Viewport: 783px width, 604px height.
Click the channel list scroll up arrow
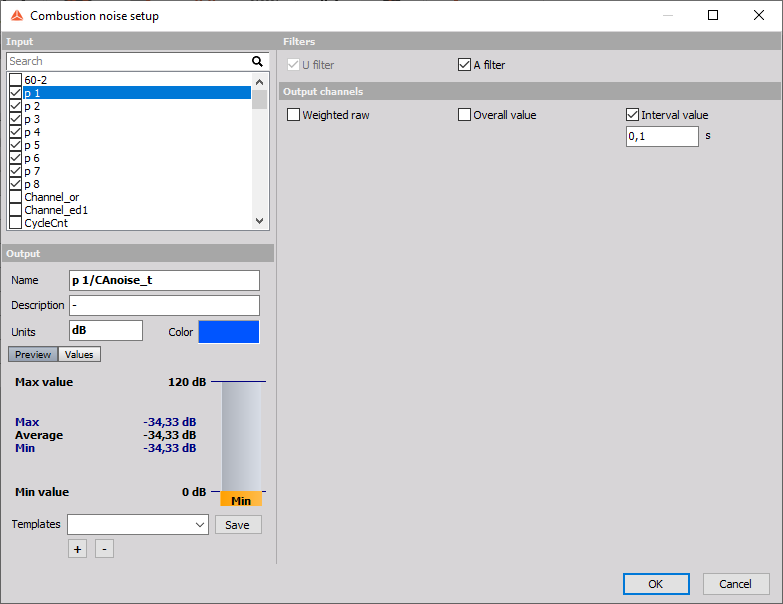click(x=260, y=81)
